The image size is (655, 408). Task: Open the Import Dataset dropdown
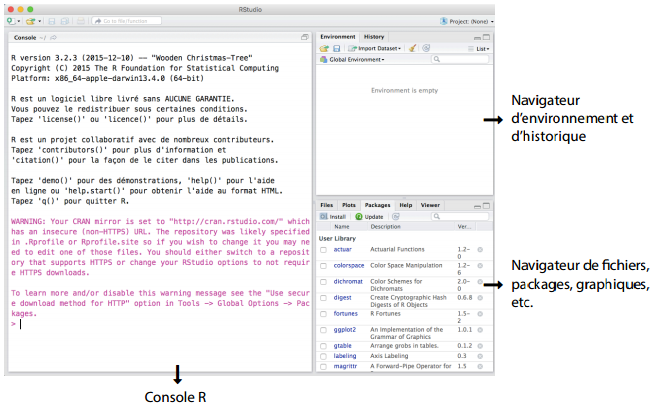(375, 47)
